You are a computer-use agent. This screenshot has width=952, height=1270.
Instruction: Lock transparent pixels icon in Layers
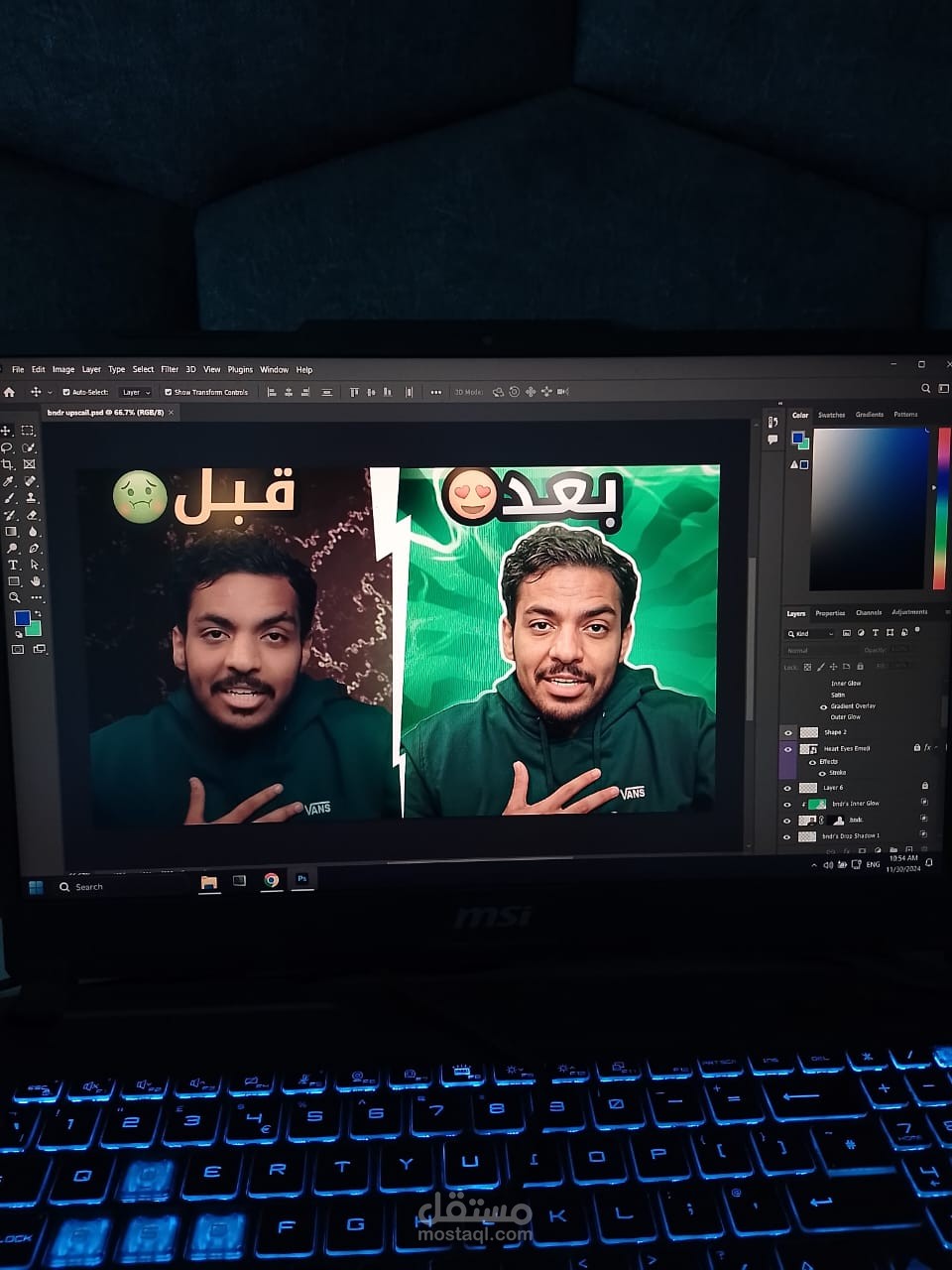[807, 667]
